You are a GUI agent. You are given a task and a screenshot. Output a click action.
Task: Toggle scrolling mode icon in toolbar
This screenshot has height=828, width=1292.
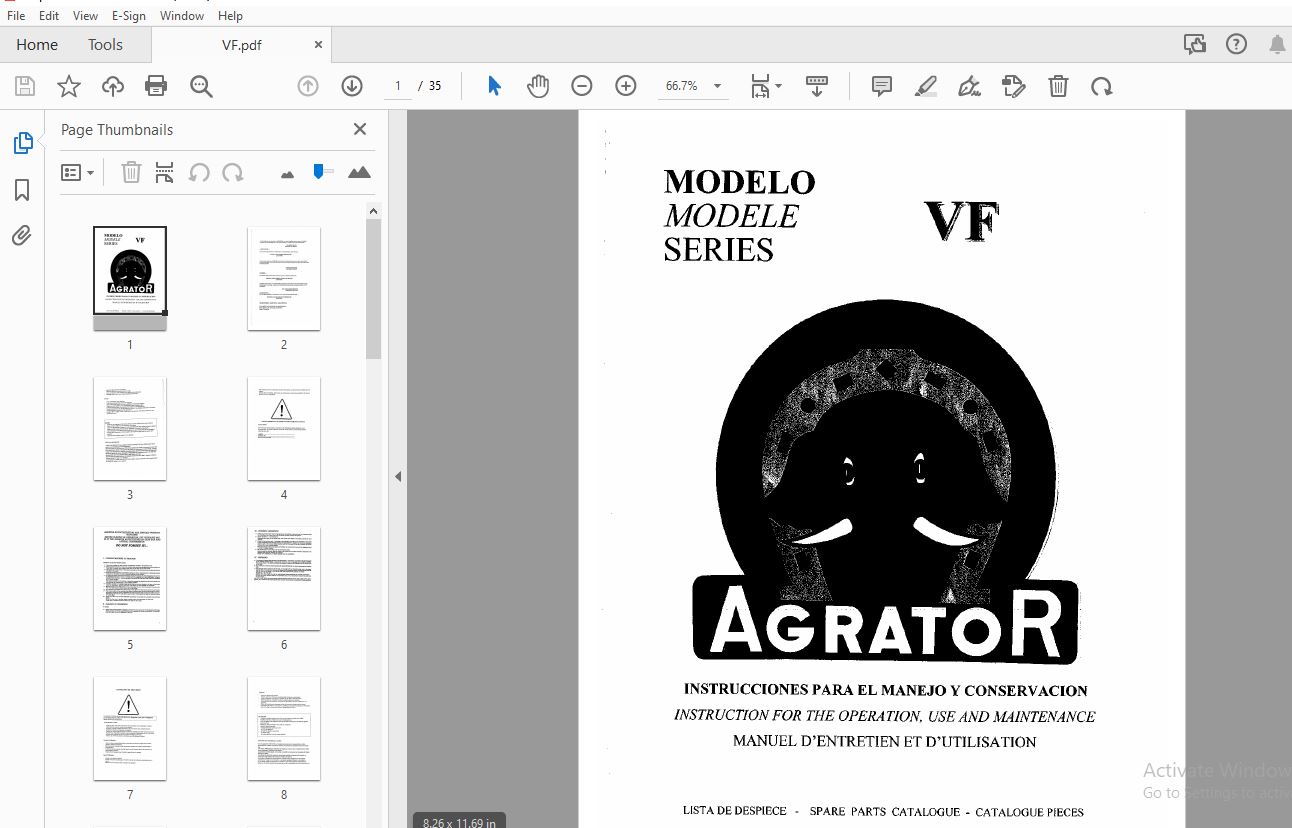817,86
